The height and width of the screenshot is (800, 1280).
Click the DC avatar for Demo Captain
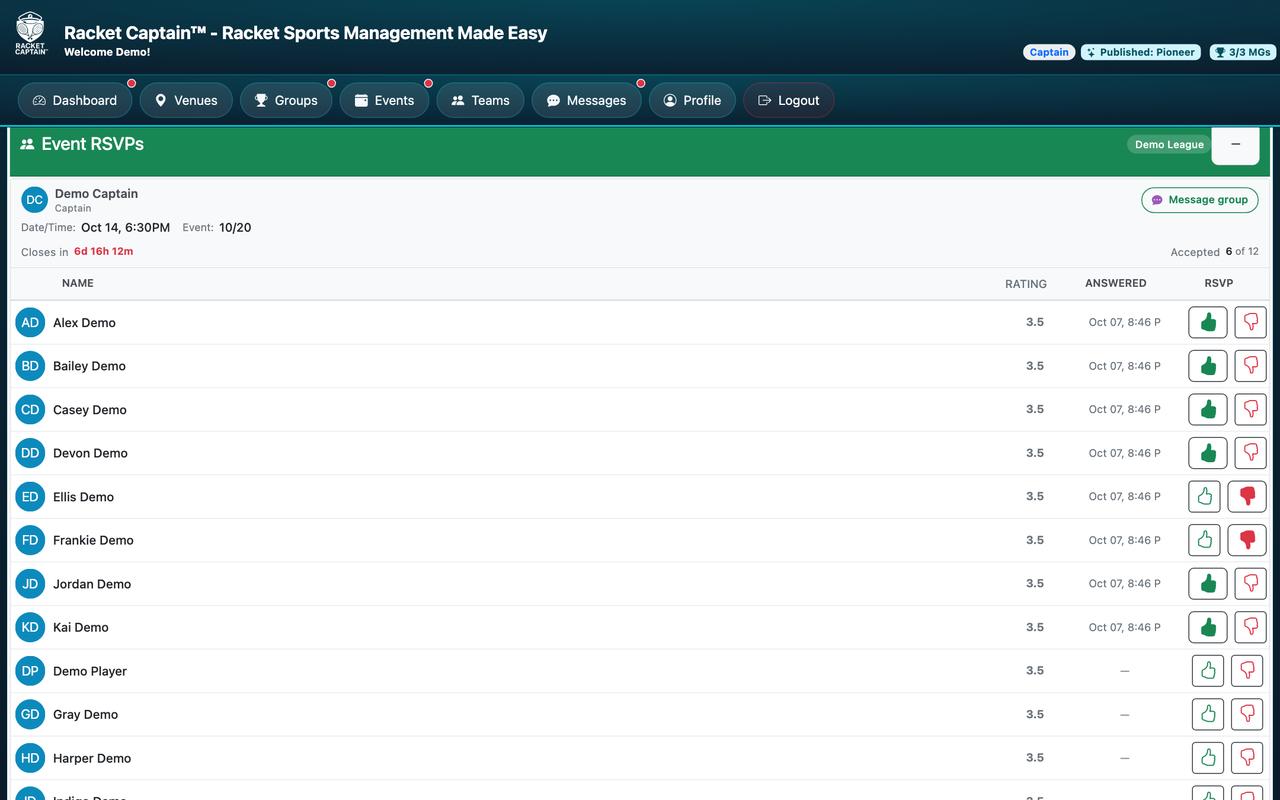(35, 200)
